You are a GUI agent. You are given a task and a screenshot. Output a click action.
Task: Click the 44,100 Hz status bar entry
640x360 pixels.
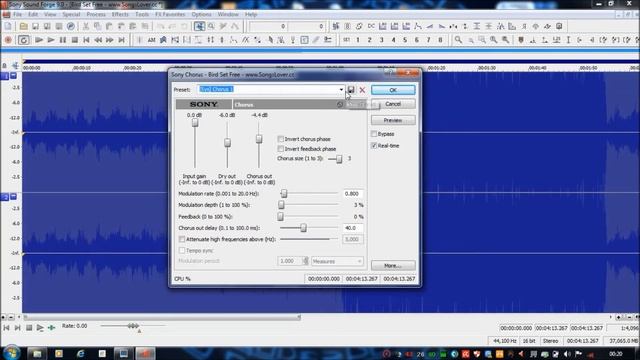point(504,341)
